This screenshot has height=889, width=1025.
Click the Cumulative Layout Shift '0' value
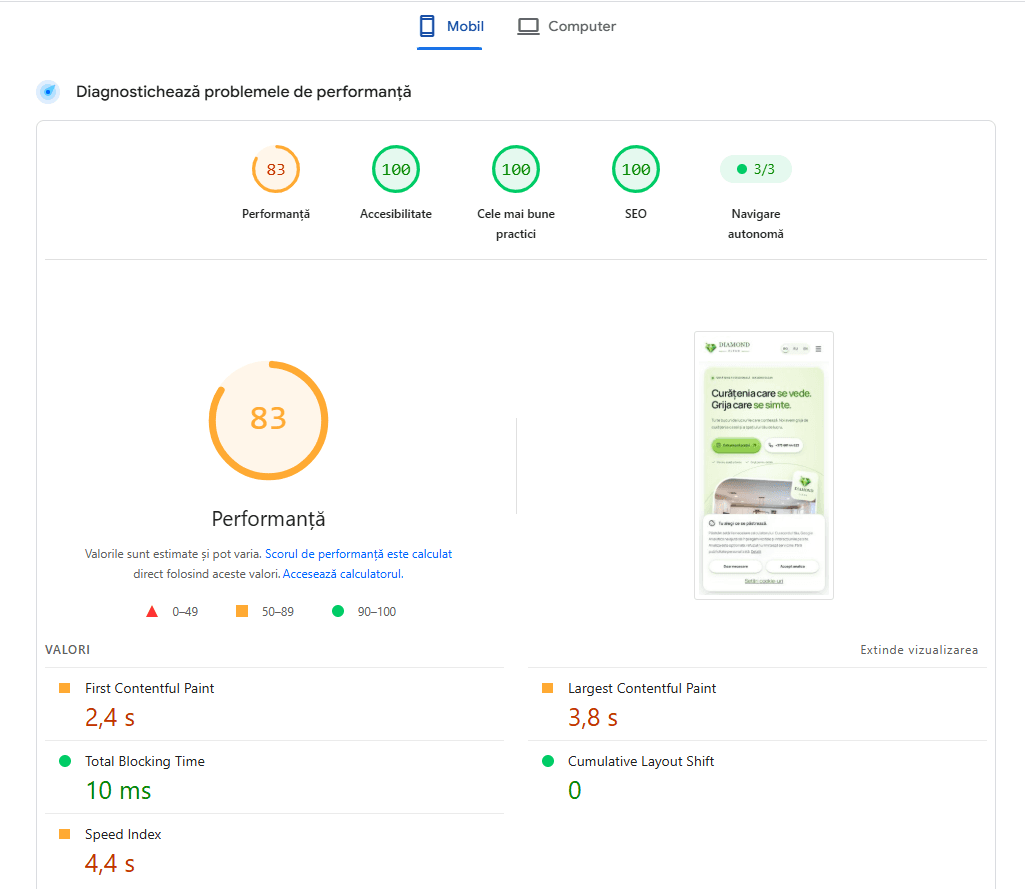pos(575,791)
